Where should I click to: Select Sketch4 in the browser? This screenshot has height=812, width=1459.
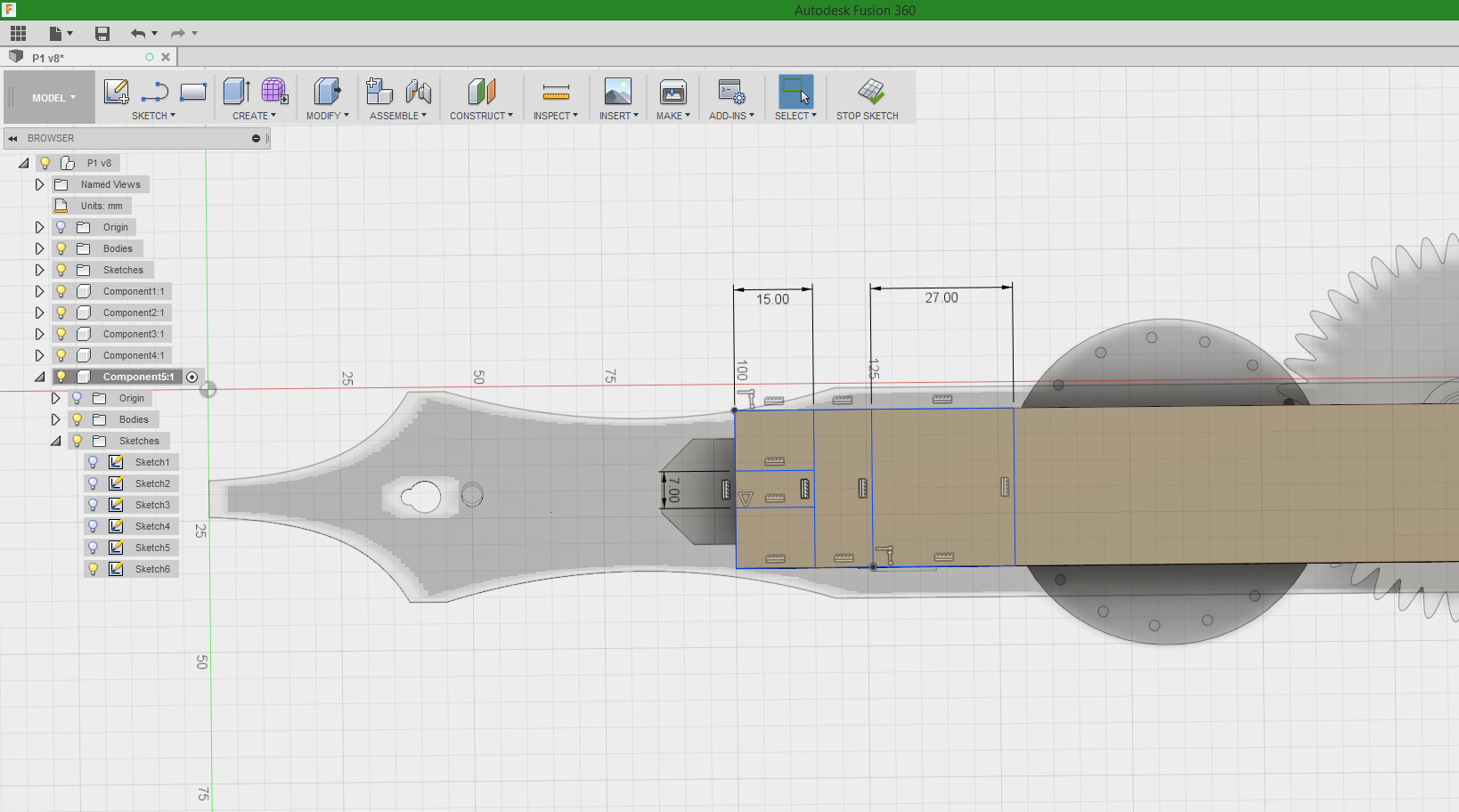click(152, 526)
